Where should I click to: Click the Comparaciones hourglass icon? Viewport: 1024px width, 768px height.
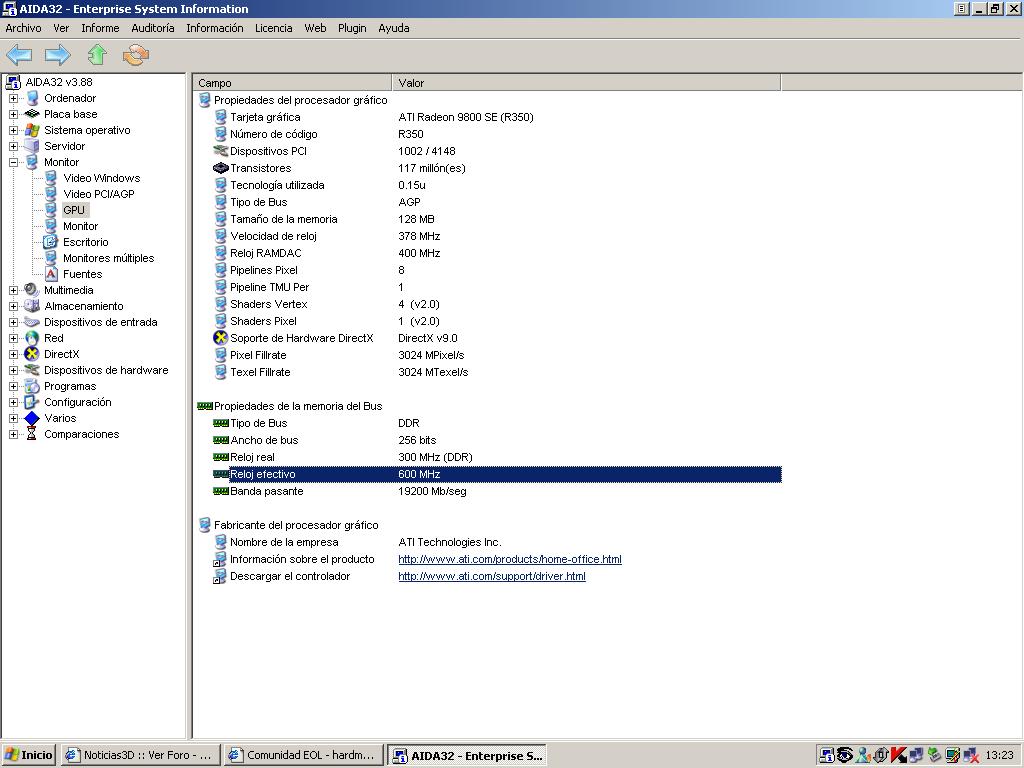pos(32,434)
